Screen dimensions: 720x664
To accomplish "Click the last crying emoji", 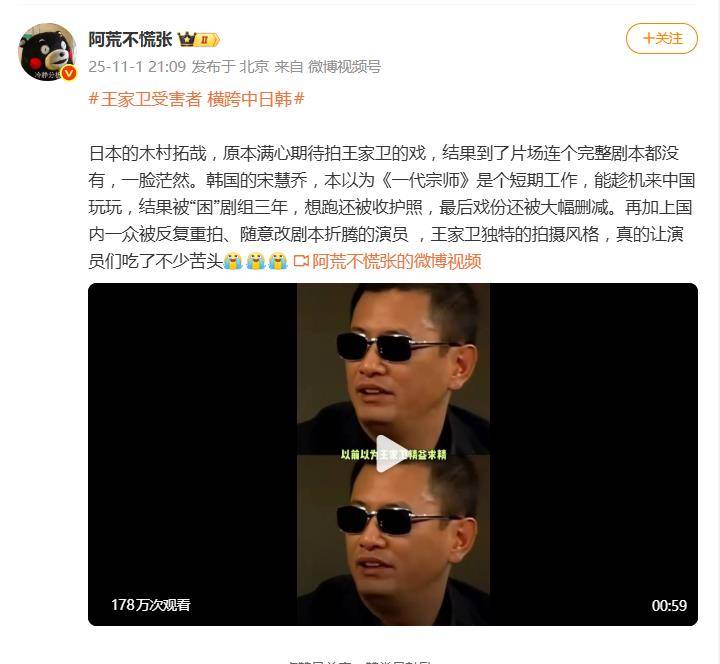I will pyautogui.click(x=278, y=261).
